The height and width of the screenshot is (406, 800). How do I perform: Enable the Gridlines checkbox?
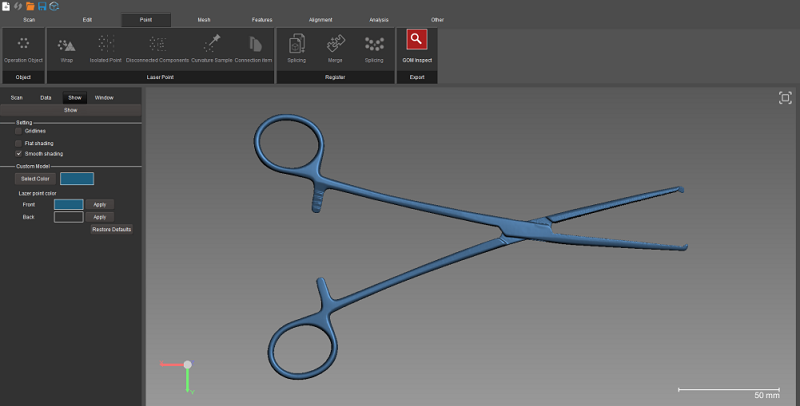coord(19,131)
